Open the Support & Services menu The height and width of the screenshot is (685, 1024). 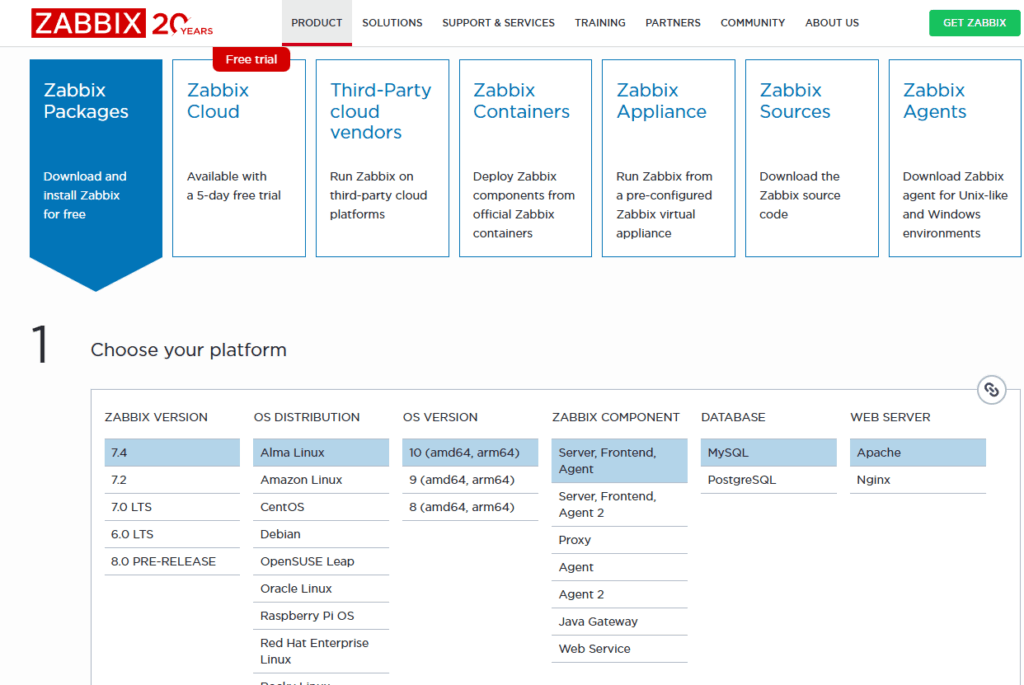point(498,23)
